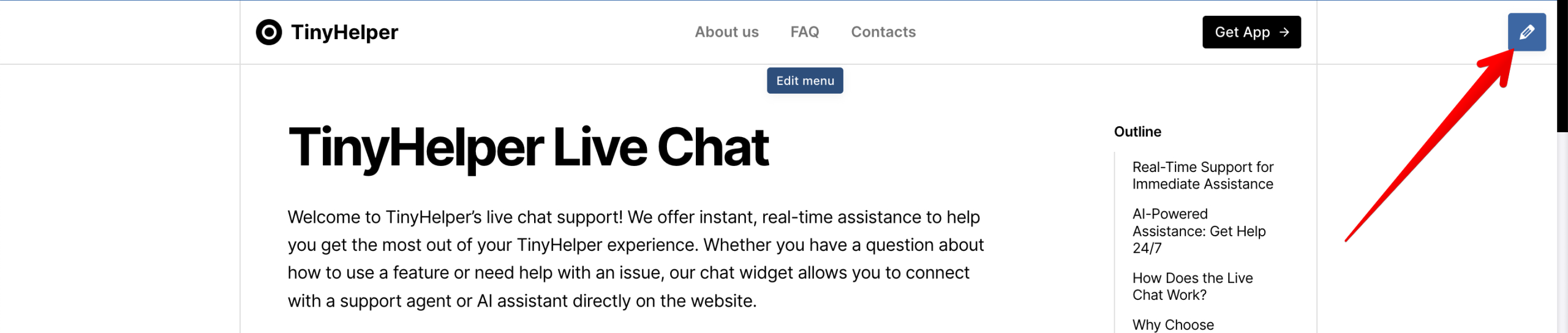Open the About us page
This screenshot has height=333, width=1568.
coord(726,32)
